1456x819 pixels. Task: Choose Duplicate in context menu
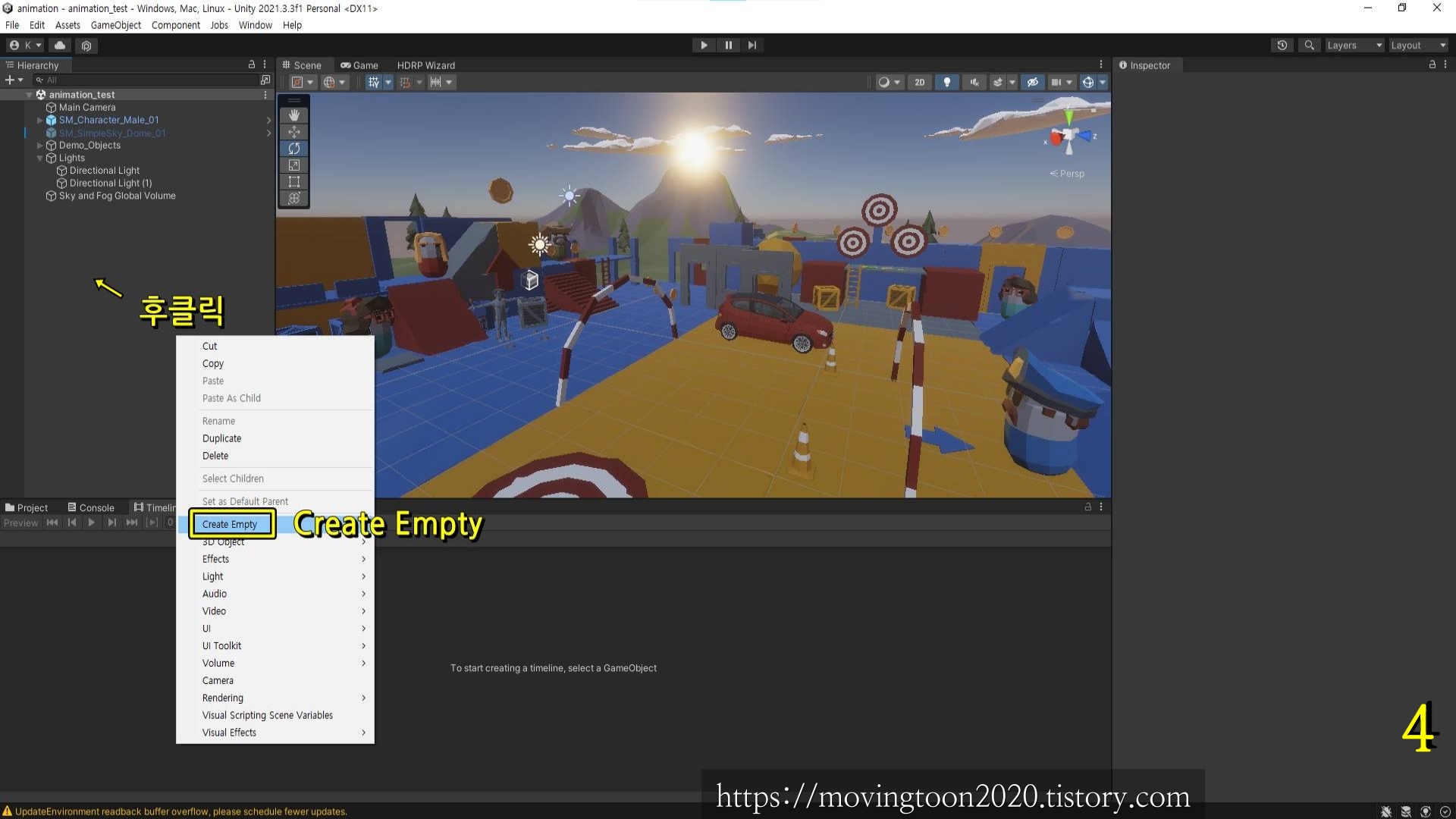[276, 438]
